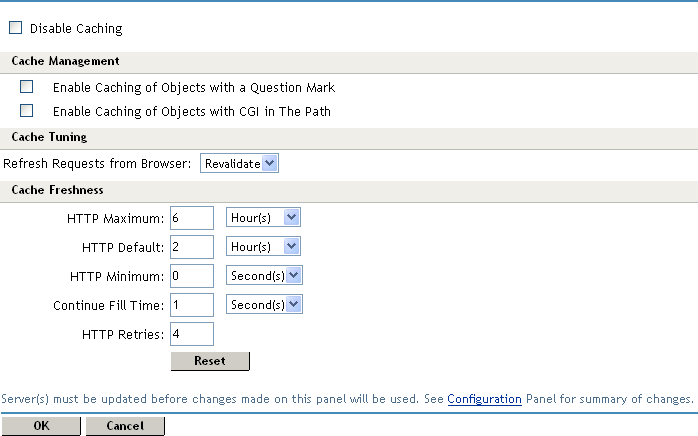Expand HTTP Default time unit dropdown
698x436 pixels.
pyautogui.click(x=264, y=246)
